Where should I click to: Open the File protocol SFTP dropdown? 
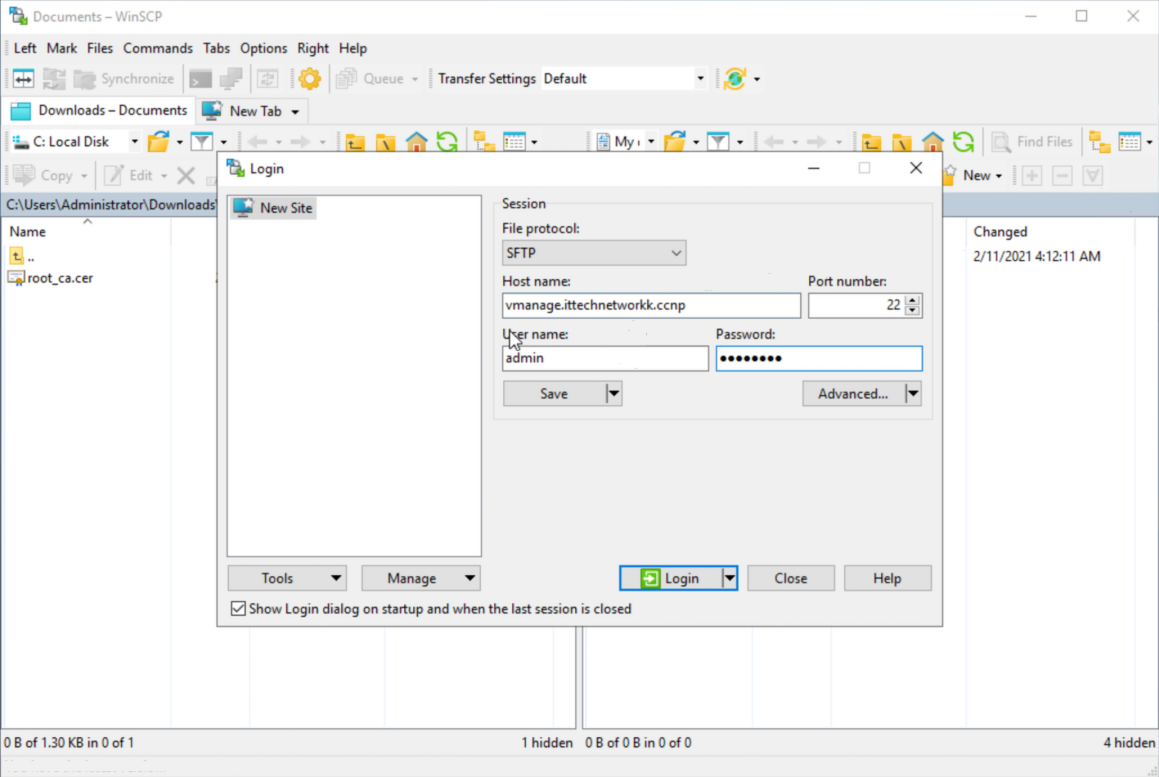coord(594,253)
